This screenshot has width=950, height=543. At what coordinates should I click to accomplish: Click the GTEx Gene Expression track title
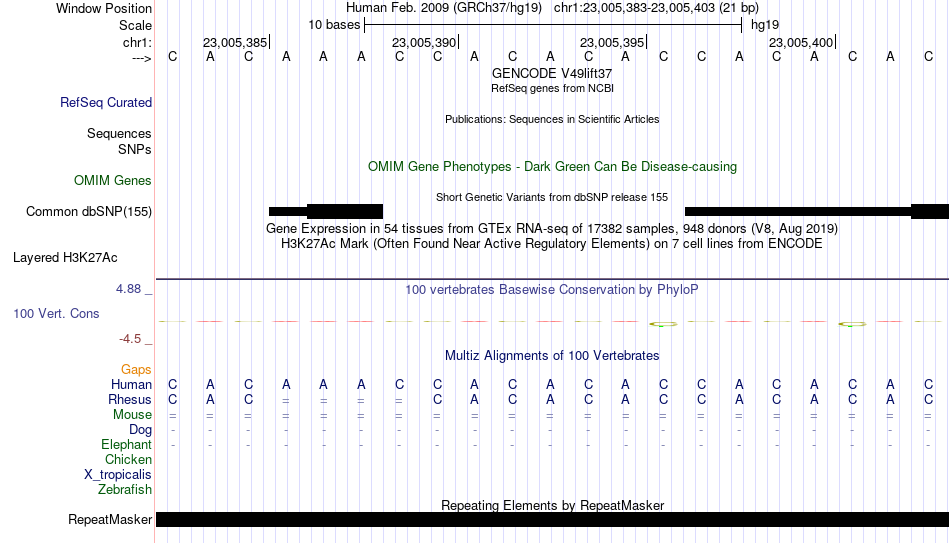click(552, 228)
